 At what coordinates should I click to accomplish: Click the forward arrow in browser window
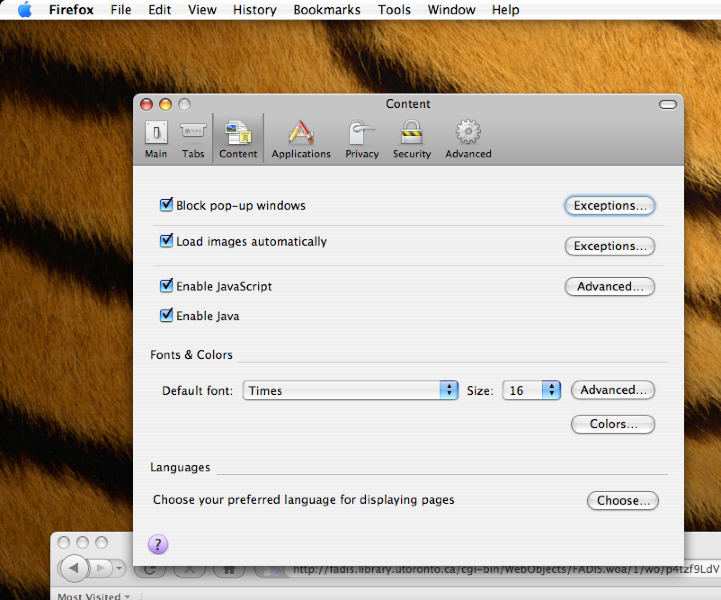100,568
